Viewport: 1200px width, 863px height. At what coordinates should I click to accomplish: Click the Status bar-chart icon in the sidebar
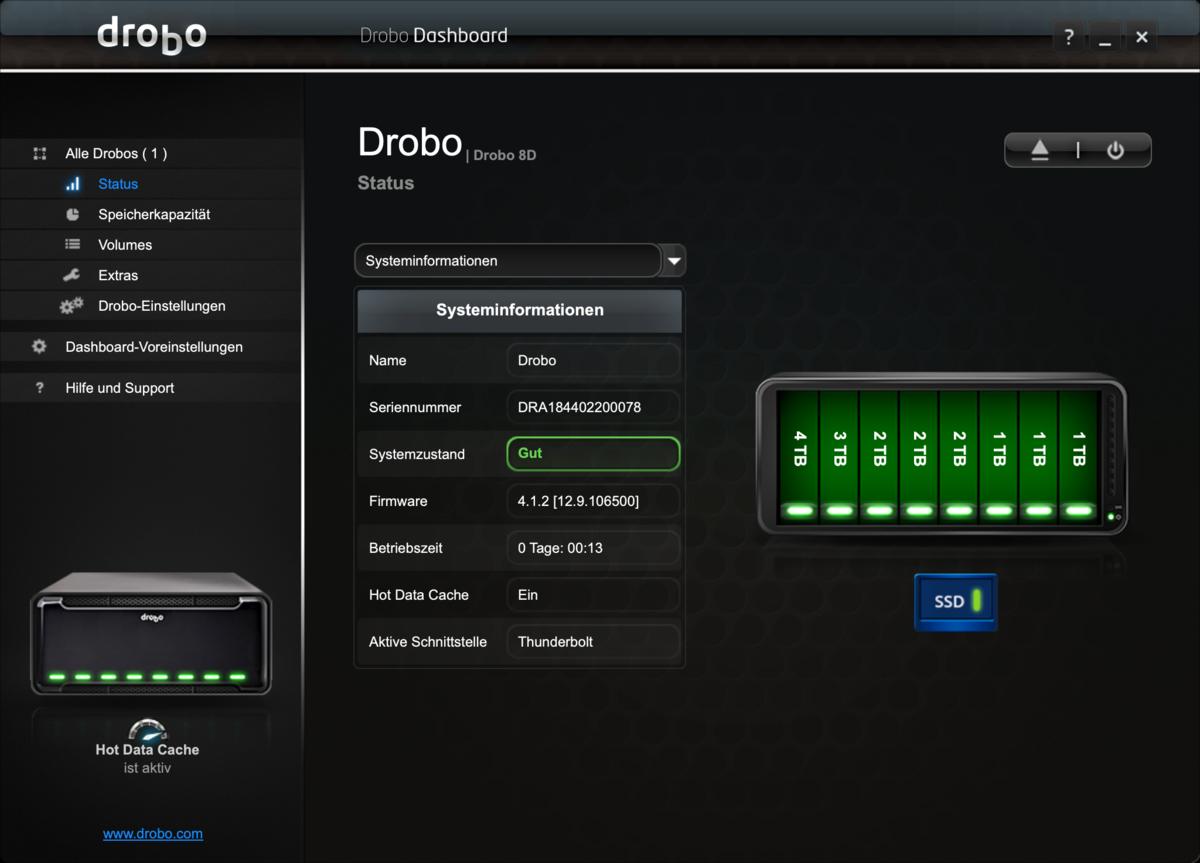click(x=72, y=184)
